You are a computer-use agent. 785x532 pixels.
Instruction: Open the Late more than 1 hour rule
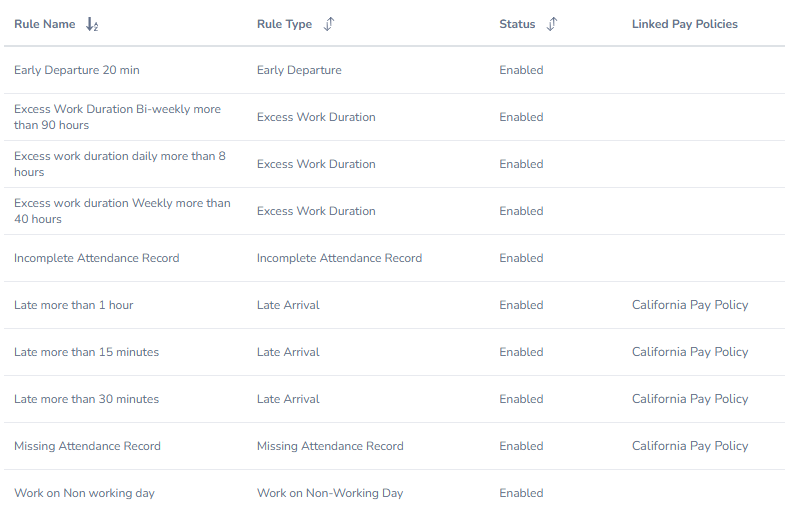74,305
